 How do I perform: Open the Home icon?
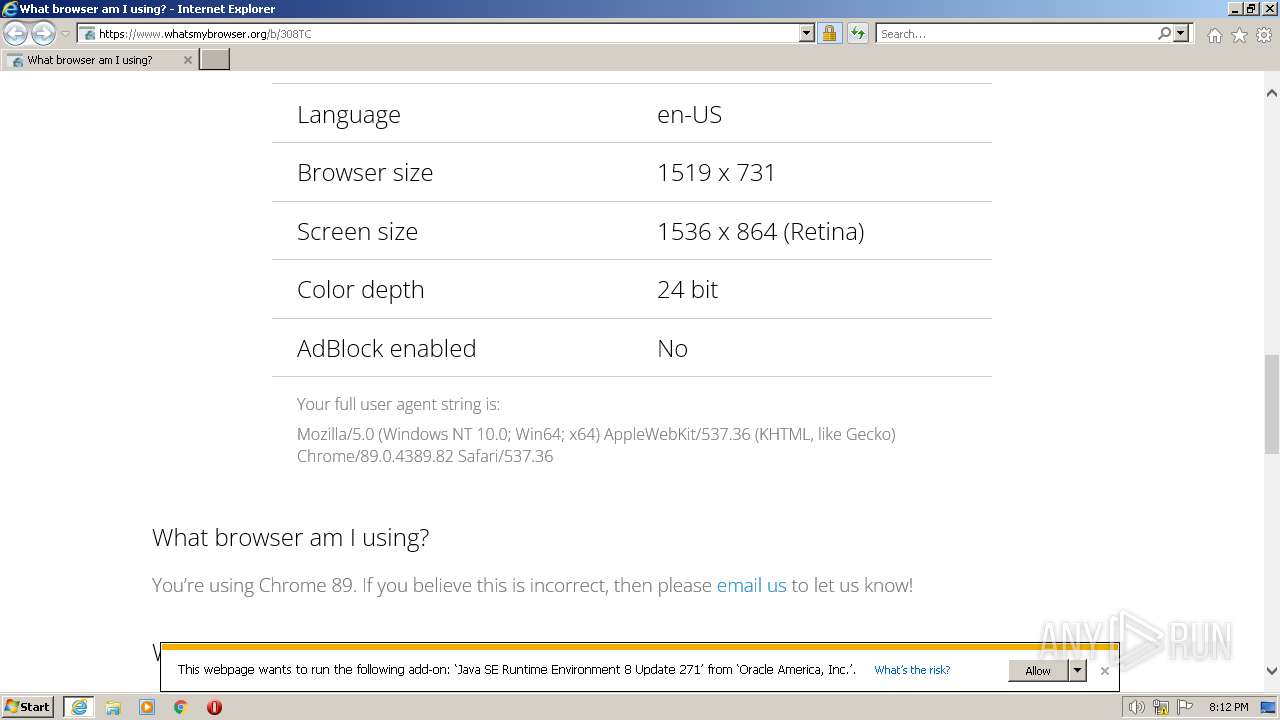1214,35
